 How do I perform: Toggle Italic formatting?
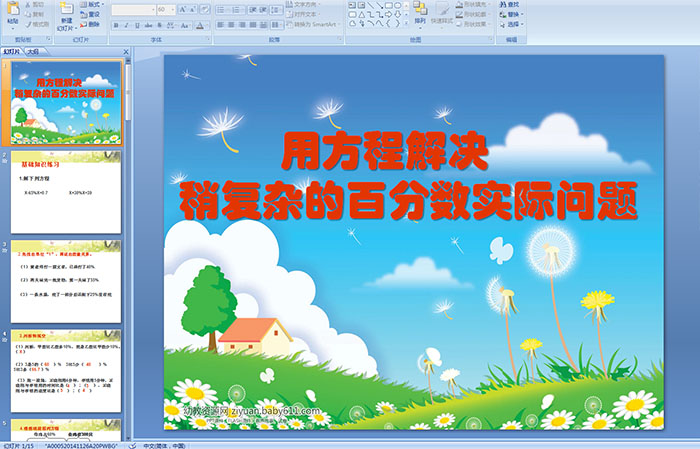point(126,25)
